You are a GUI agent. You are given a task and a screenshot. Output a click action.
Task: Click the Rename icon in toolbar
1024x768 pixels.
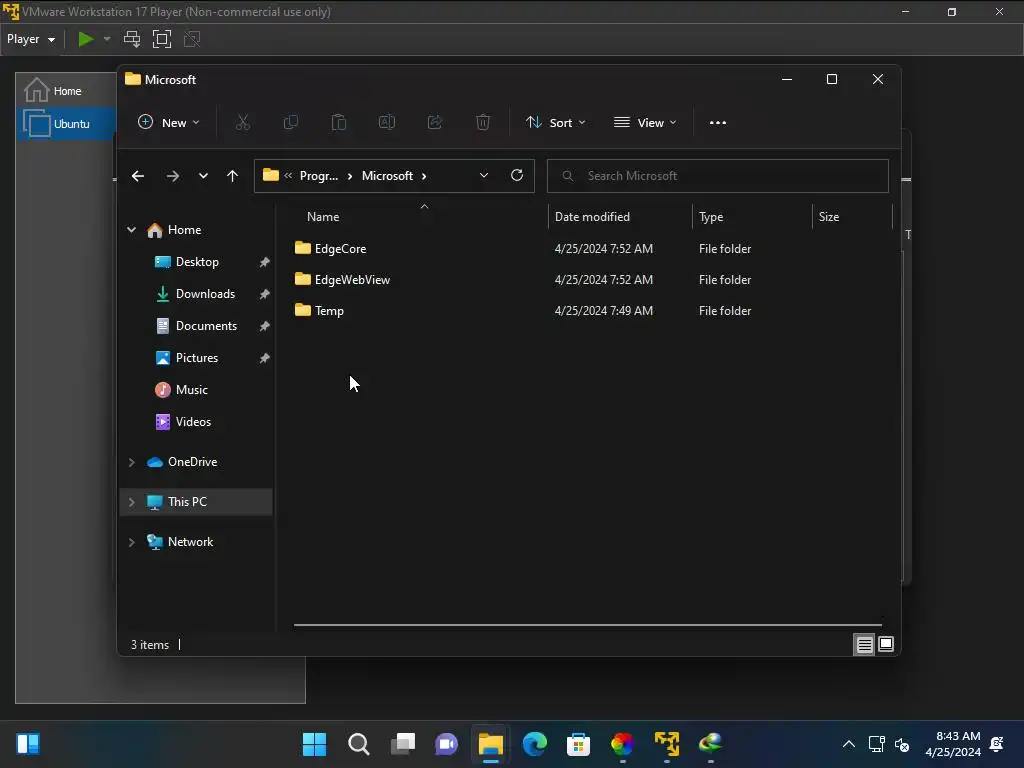click(387, 123)
